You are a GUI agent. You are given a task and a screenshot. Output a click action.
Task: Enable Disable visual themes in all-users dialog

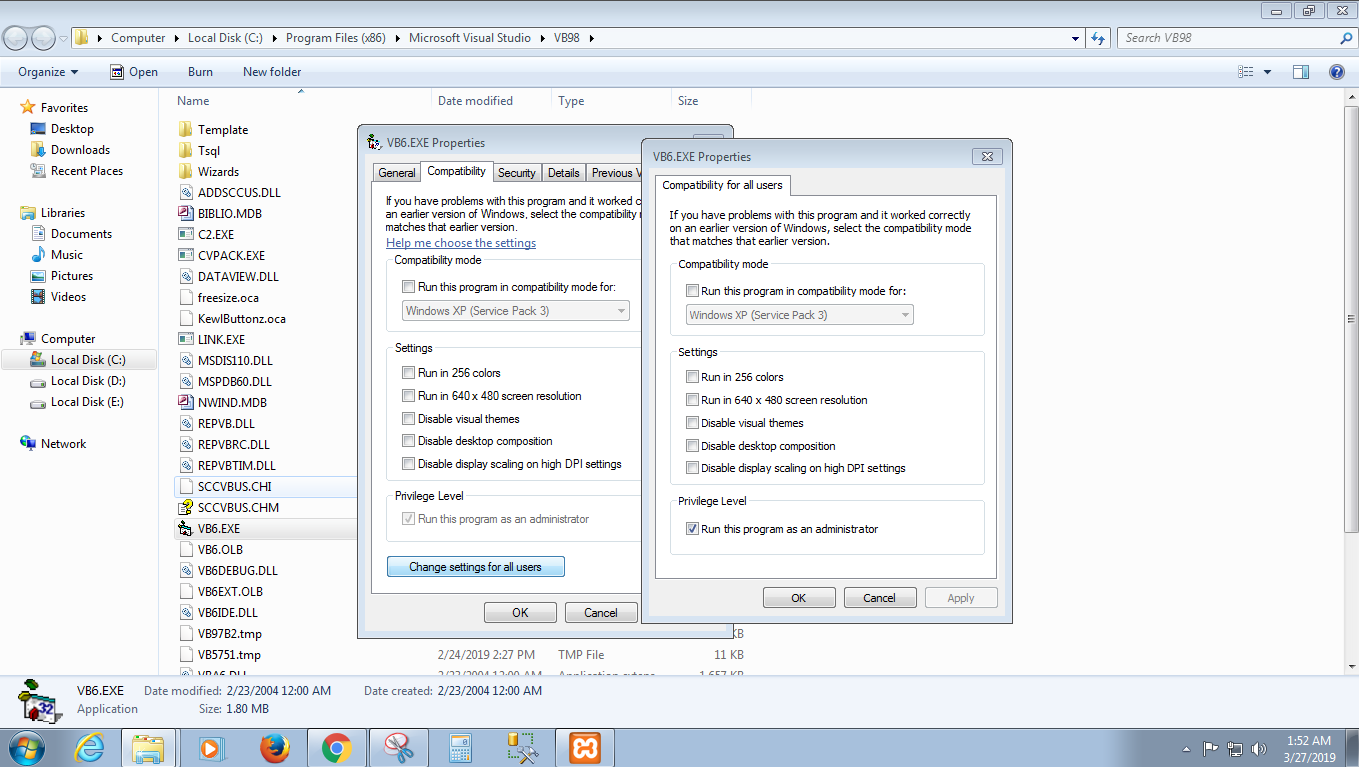coord(692,423)
